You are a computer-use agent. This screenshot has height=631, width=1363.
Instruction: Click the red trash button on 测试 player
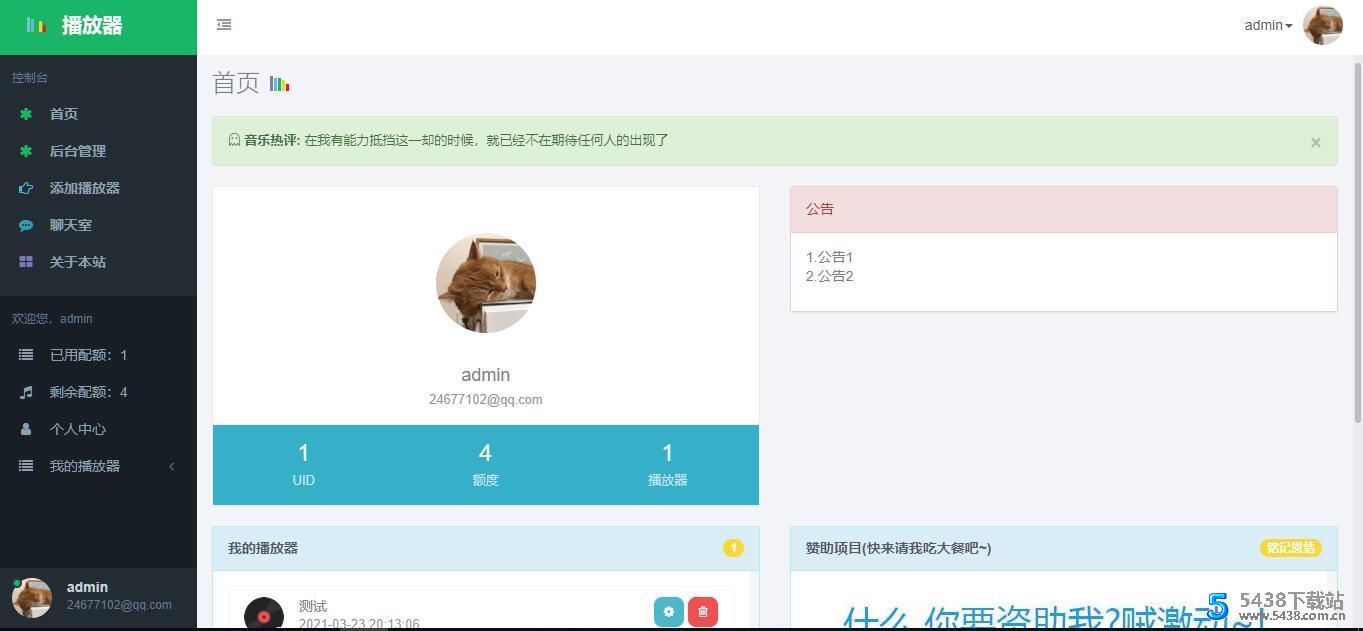[702, 611]
